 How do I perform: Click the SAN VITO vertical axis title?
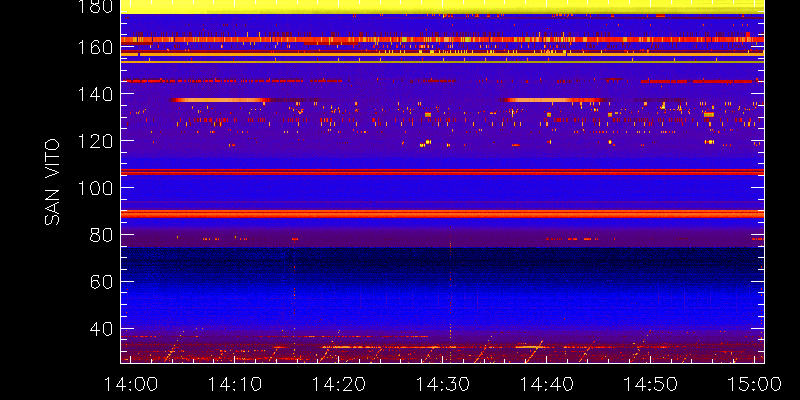(52, 182)
